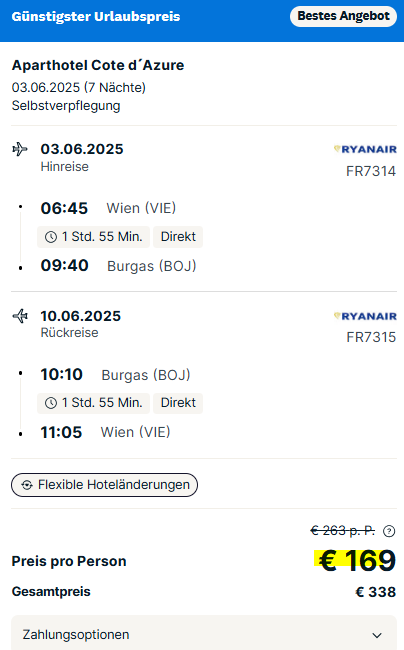Click the highlighted € 169 price
Image resolution: width=404 pixels, height=650 pixels.
(x=355, y=560)
